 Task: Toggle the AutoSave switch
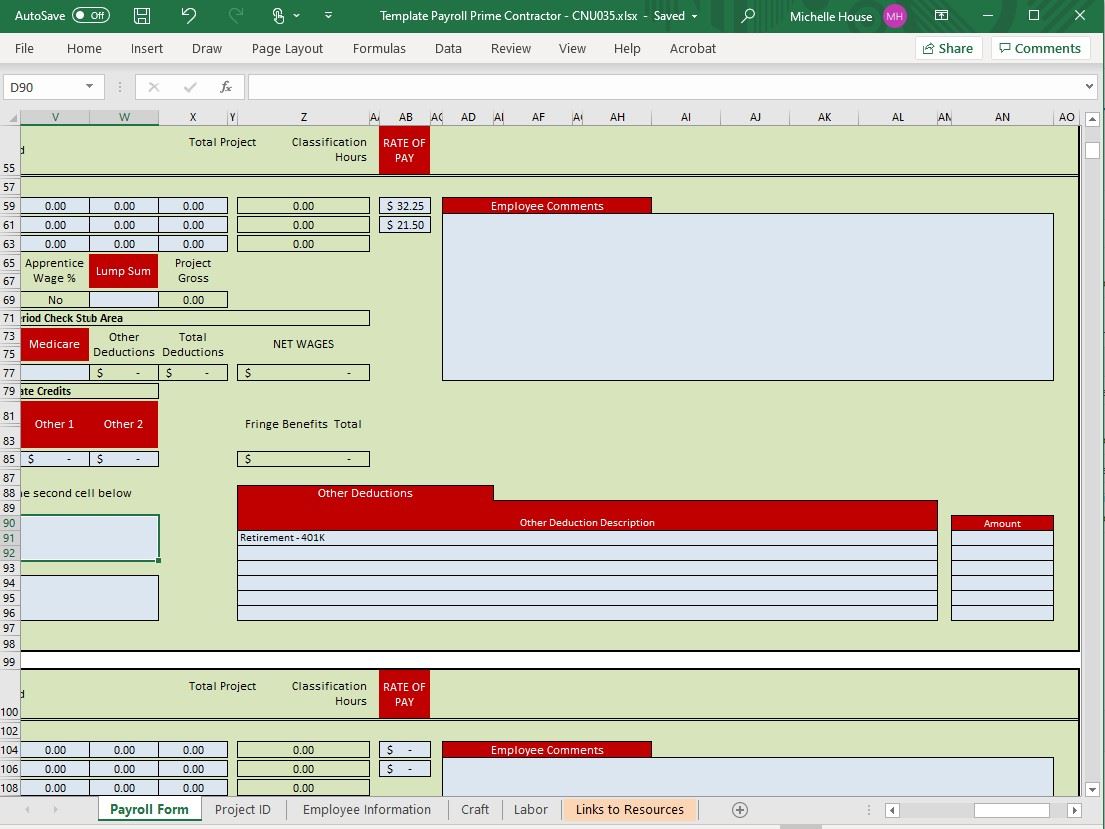click(91, 16)
